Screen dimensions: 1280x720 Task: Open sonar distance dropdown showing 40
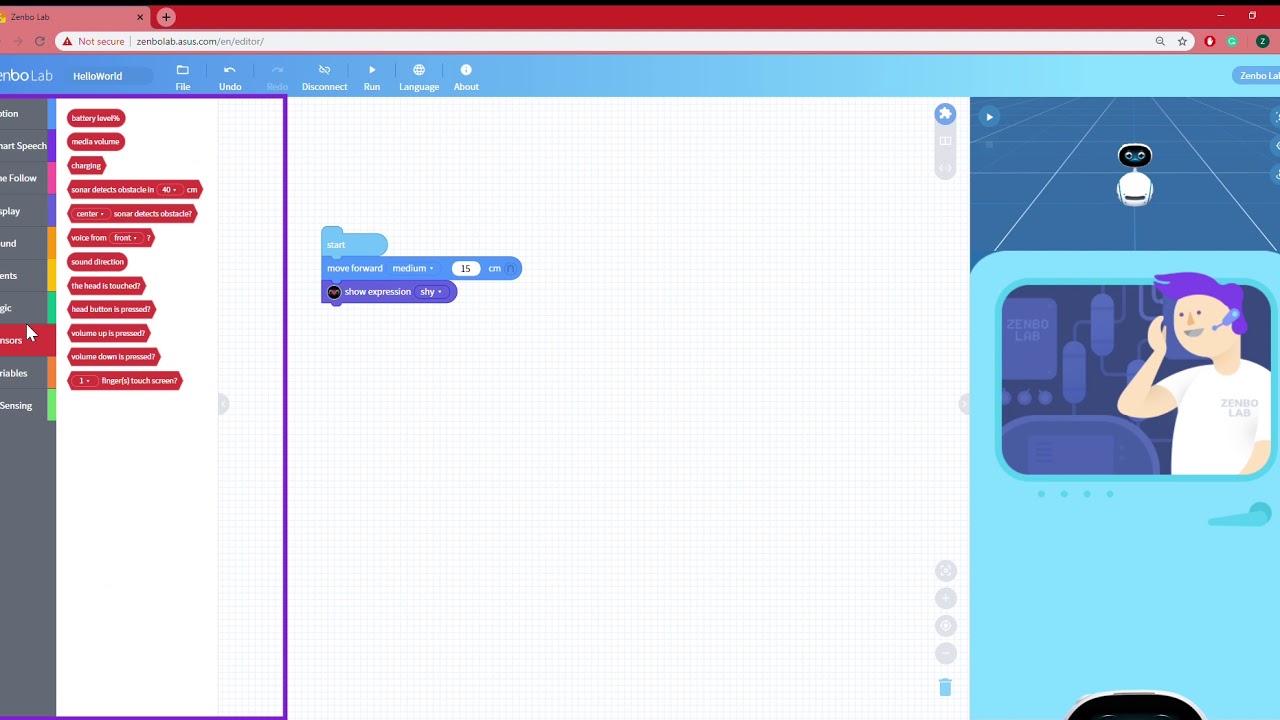tap(169, 190)
